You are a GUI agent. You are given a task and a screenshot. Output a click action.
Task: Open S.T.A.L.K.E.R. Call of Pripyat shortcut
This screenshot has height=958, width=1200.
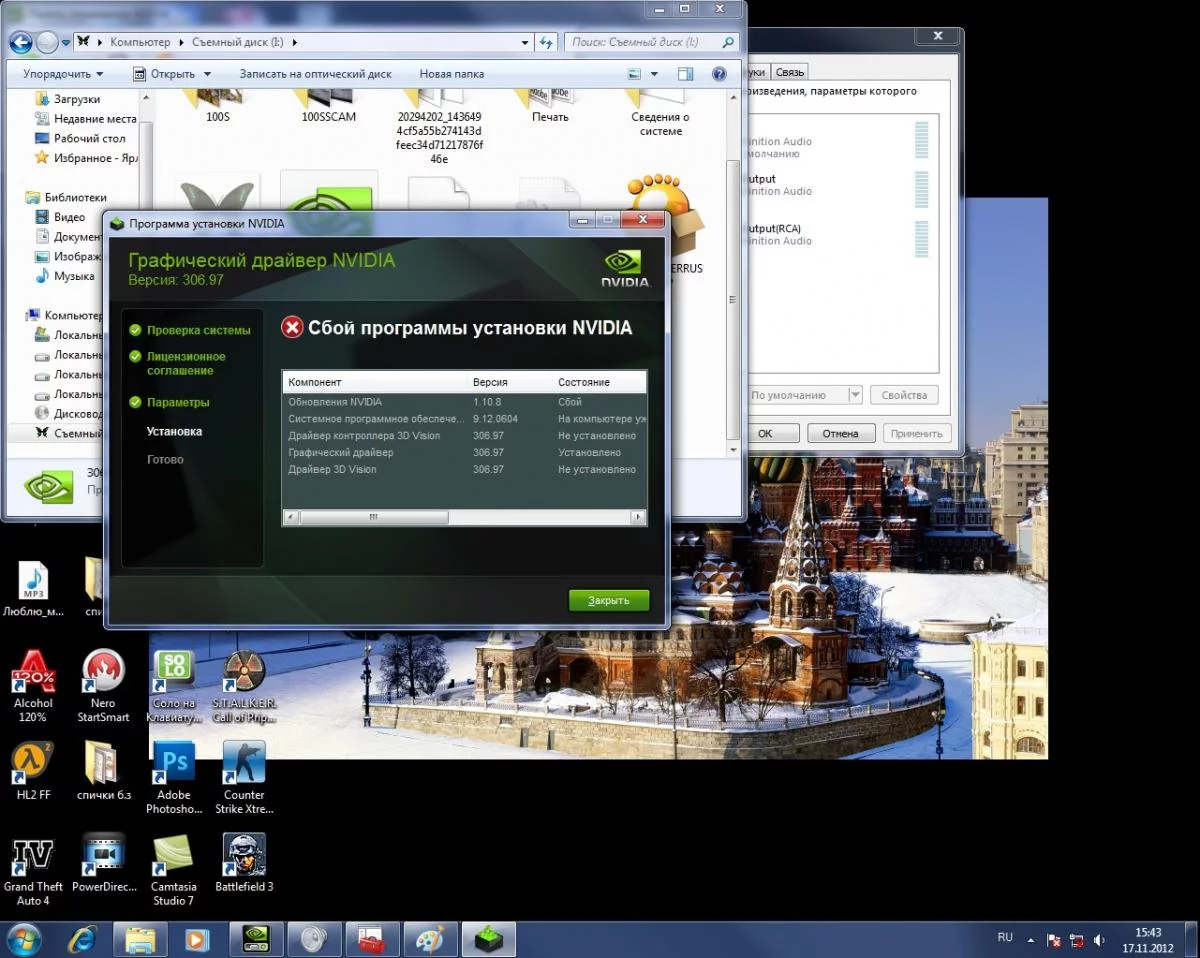[x=244, y=686]
